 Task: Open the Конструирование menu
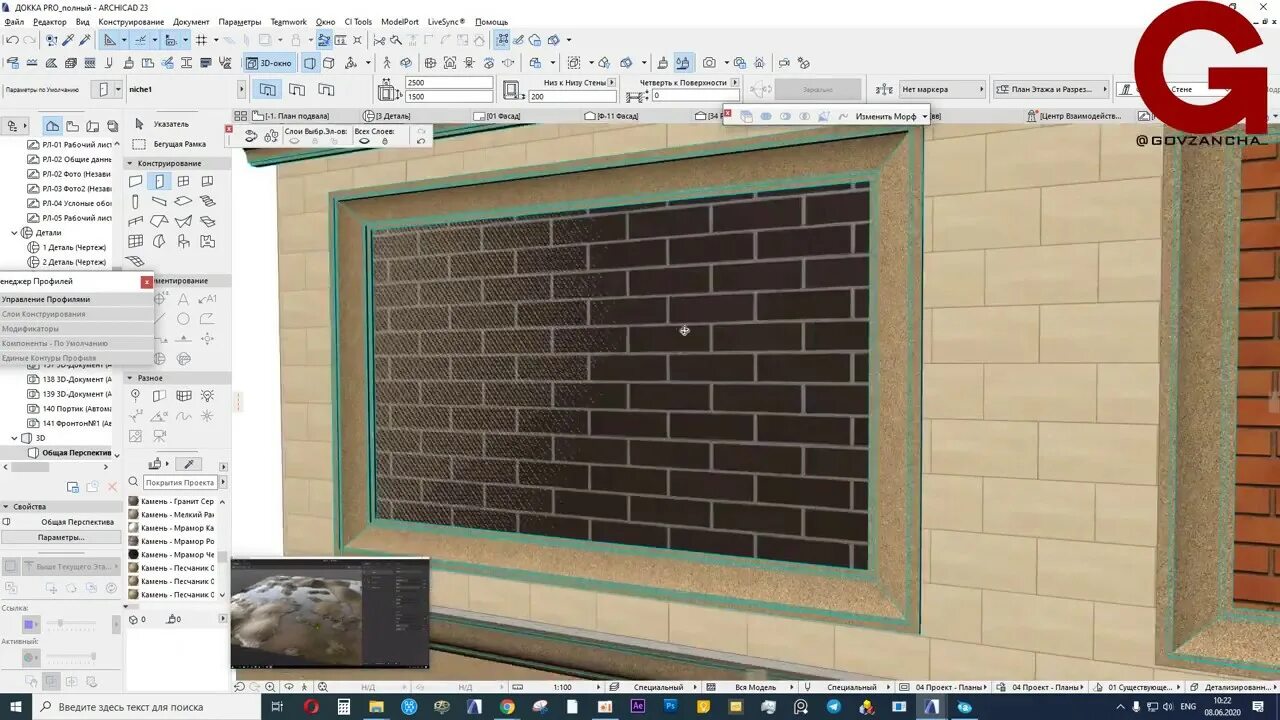pyautogui.click(x=132, y=21)
